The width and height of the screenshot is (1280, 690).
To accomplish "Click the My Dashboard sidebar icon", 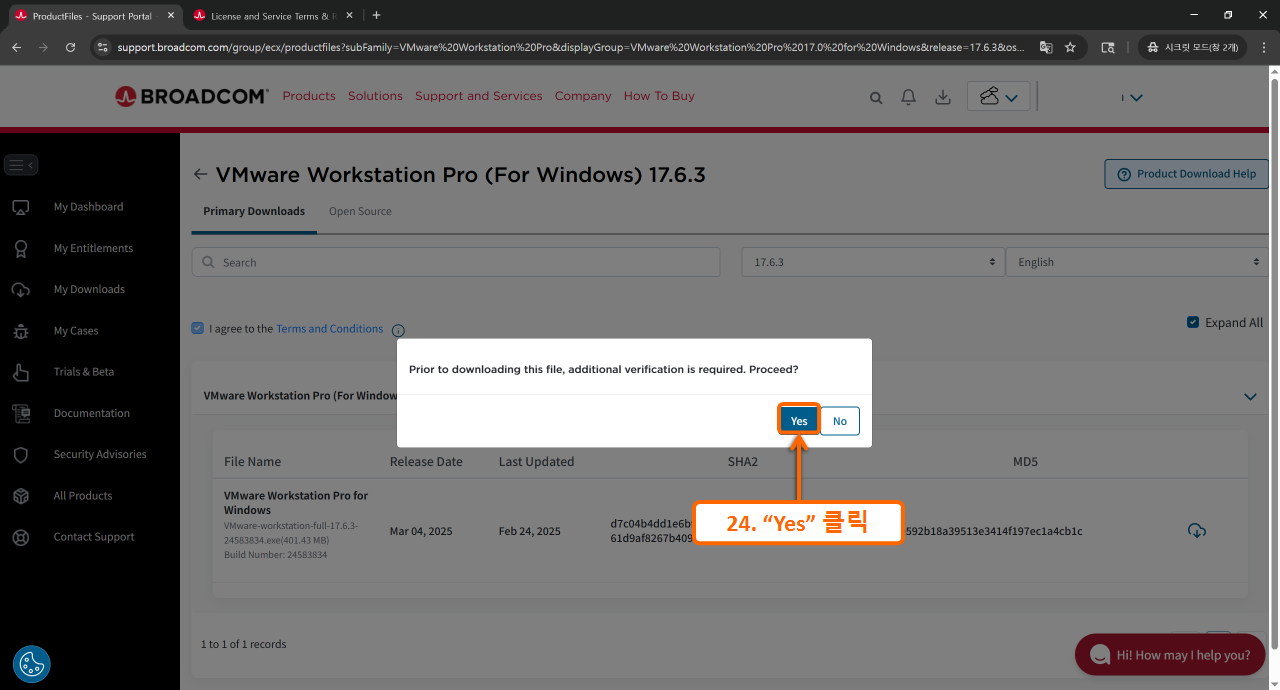I will [x=20, y=207].
